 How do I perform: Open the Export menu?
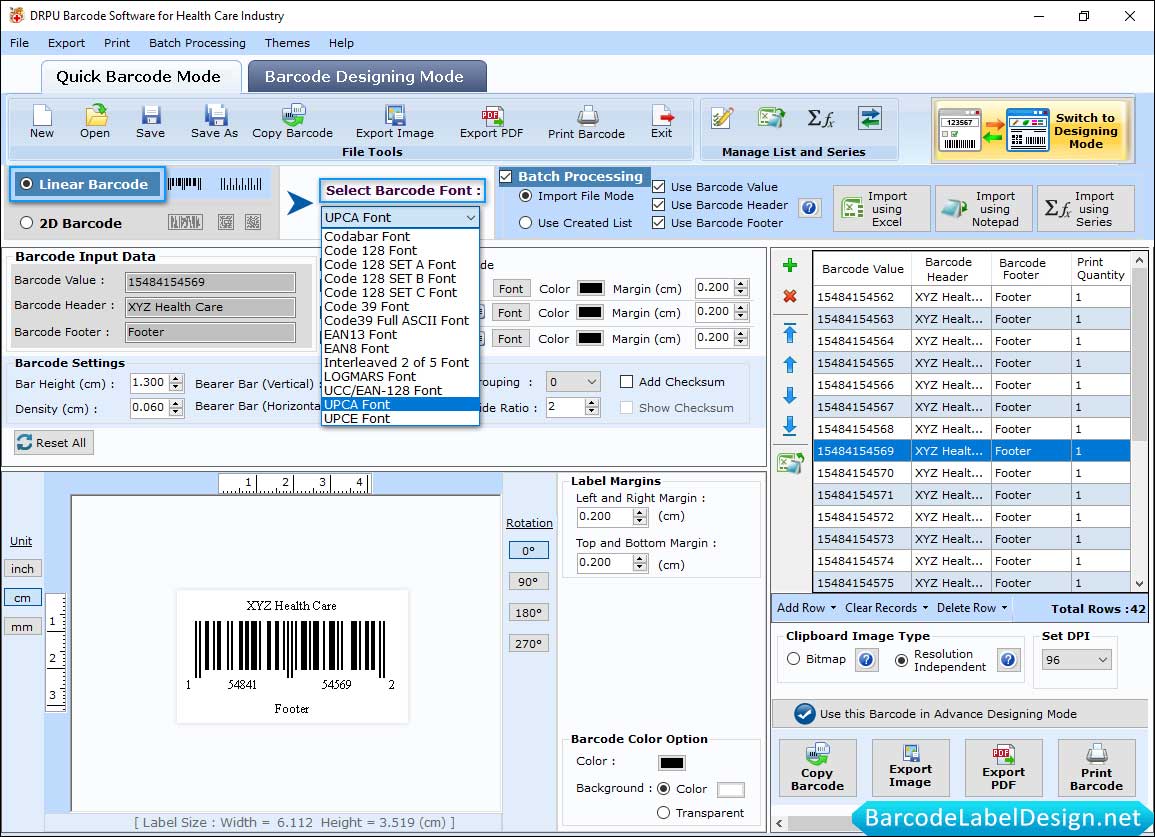click(66, 43)
